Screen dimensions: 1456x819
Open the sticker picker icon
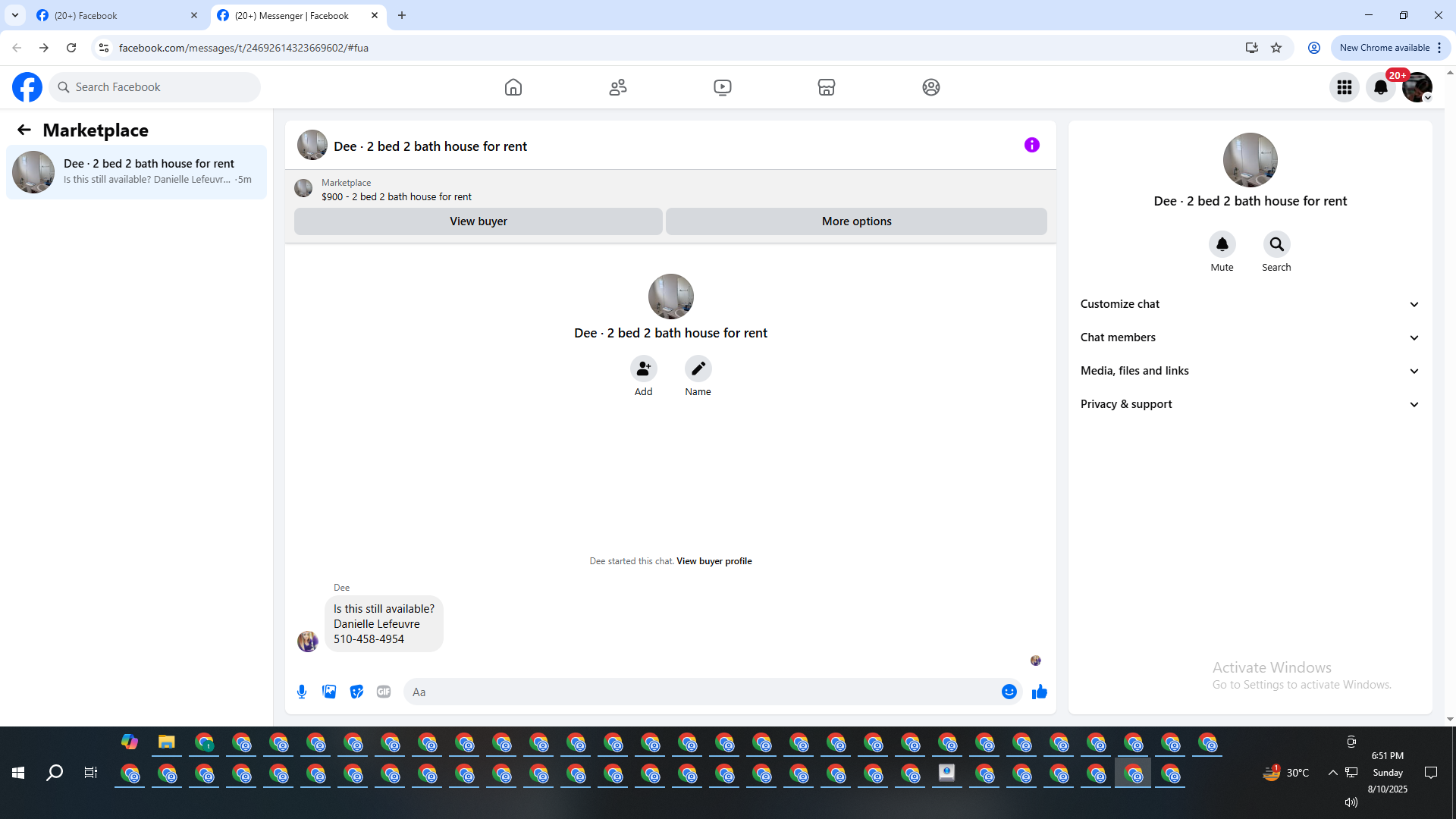click(x=356, y=692)
